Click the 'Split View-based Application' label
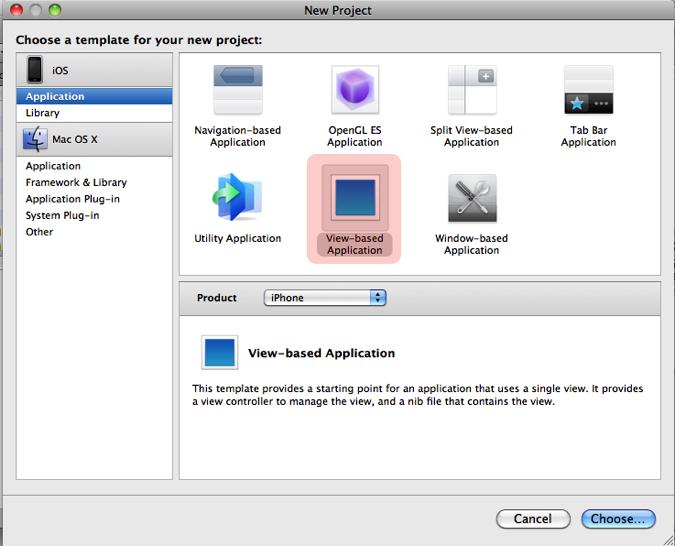675x546 pixels. (x=472, y=136)
